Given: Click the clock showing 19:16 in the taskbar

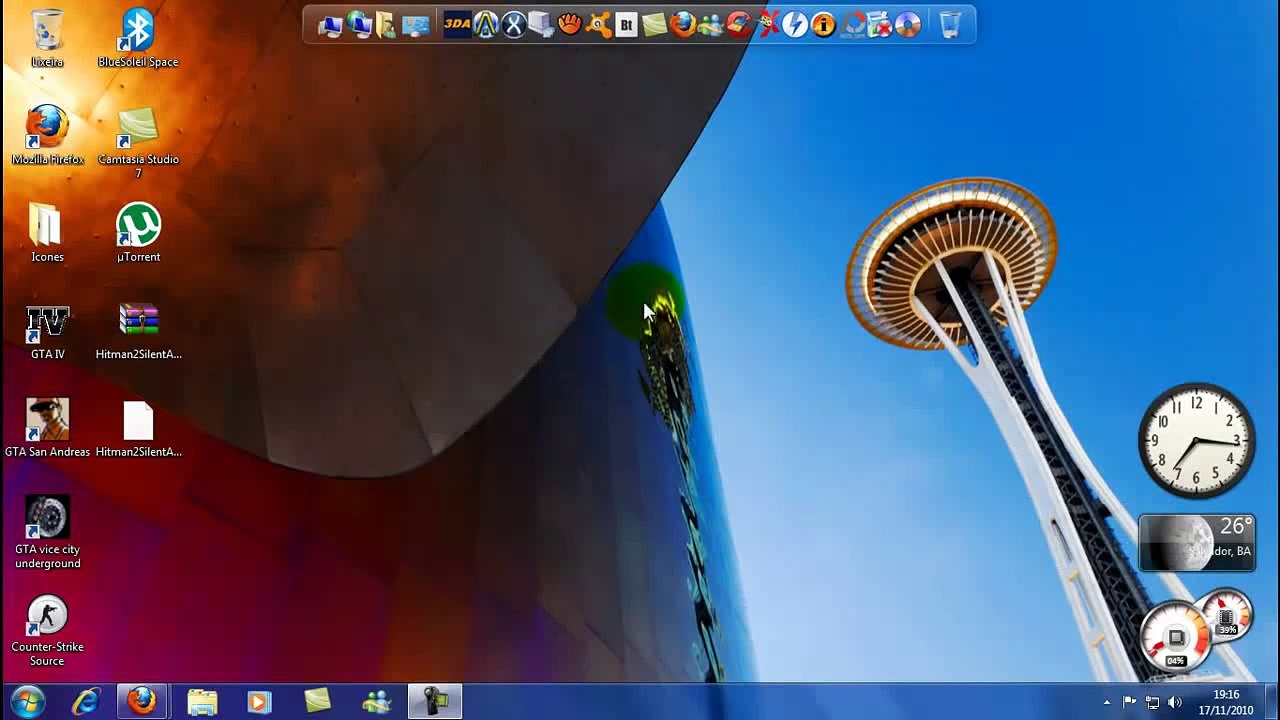Looking at the screenshot, I should 1226,702.
